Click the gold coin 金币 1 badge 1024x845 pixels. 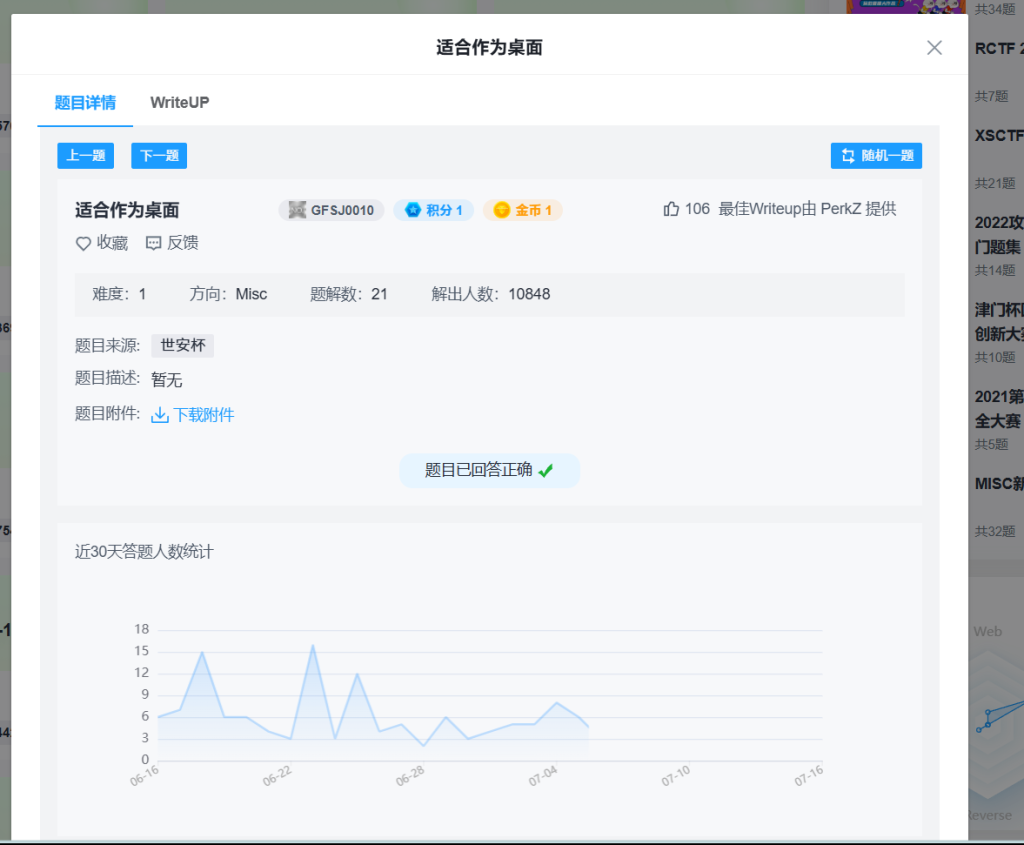tap(523, 210)
